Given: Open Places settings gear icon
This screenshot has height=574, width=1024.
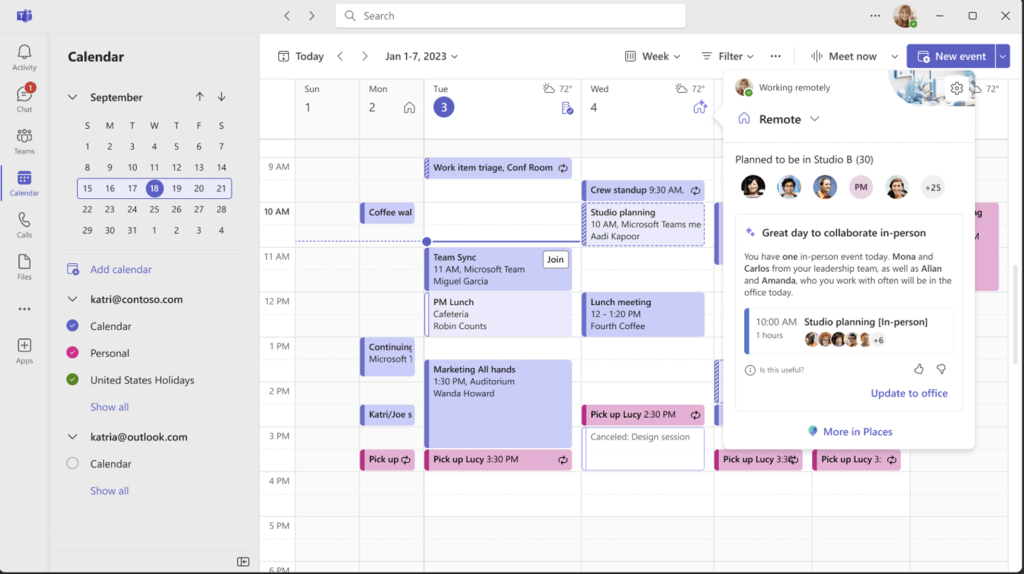Looking at the screenshot, I should click(x=957, y=88).
